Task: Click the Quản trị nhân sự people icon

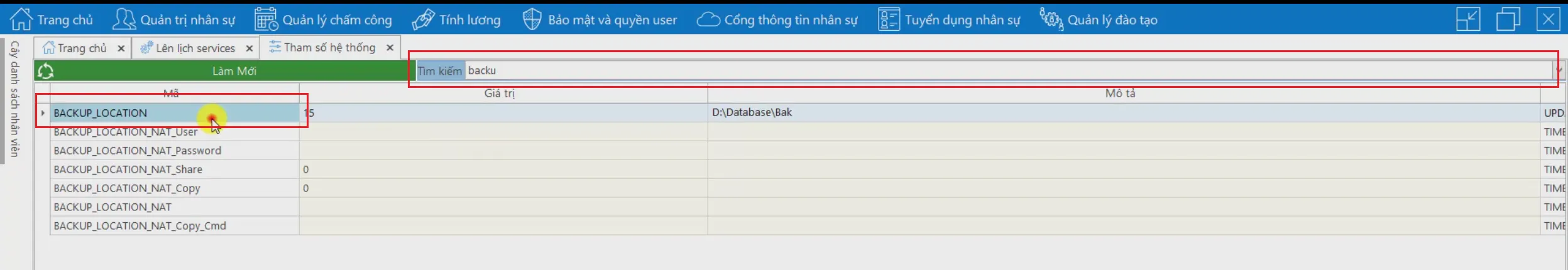Action: click(124, 19)
